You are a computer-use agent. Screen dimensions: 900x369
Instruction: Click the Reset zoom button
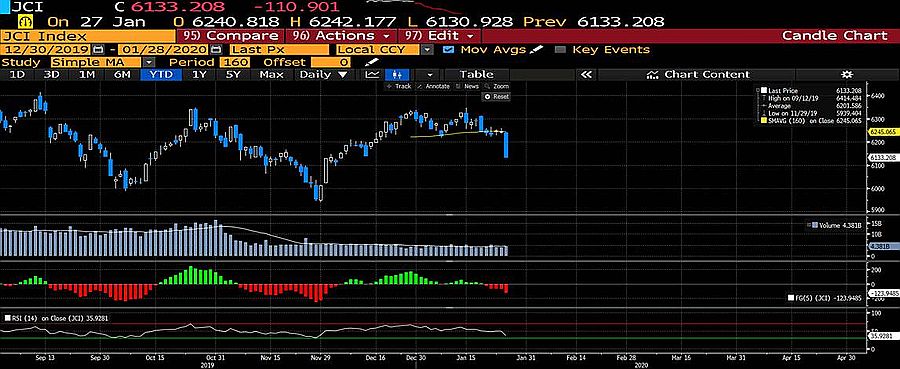tap(496, 96)
